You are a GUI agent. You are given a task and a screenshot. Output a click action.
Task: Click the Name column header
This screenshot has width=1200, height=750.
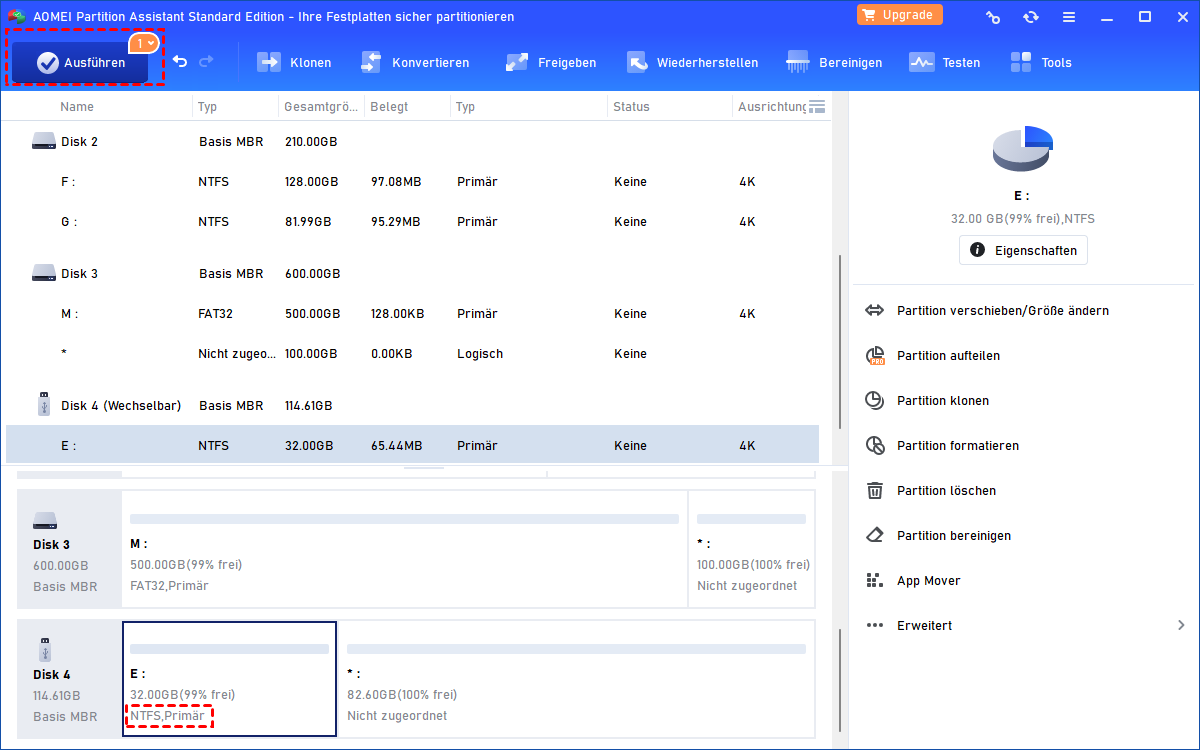[77, 106]
